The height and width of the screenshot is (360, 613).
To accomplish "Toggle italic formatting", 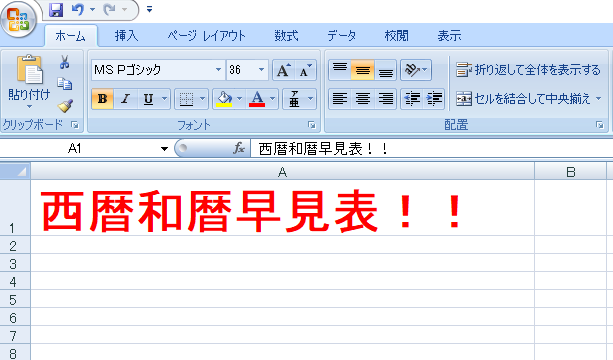I will pyautogui.click(x=125, y=99).
